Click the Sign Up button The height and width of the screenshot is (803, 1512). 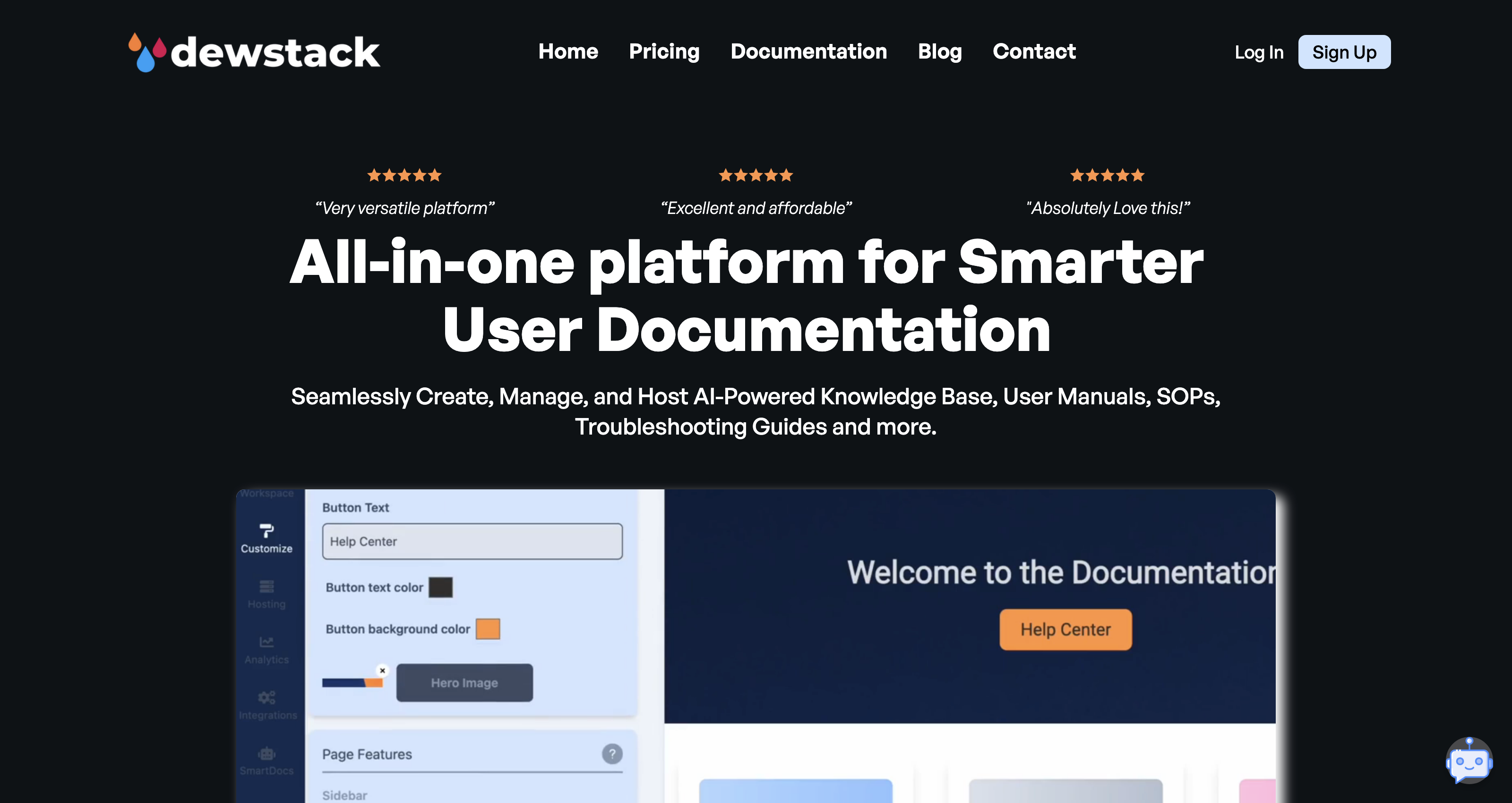point(1344,52)
